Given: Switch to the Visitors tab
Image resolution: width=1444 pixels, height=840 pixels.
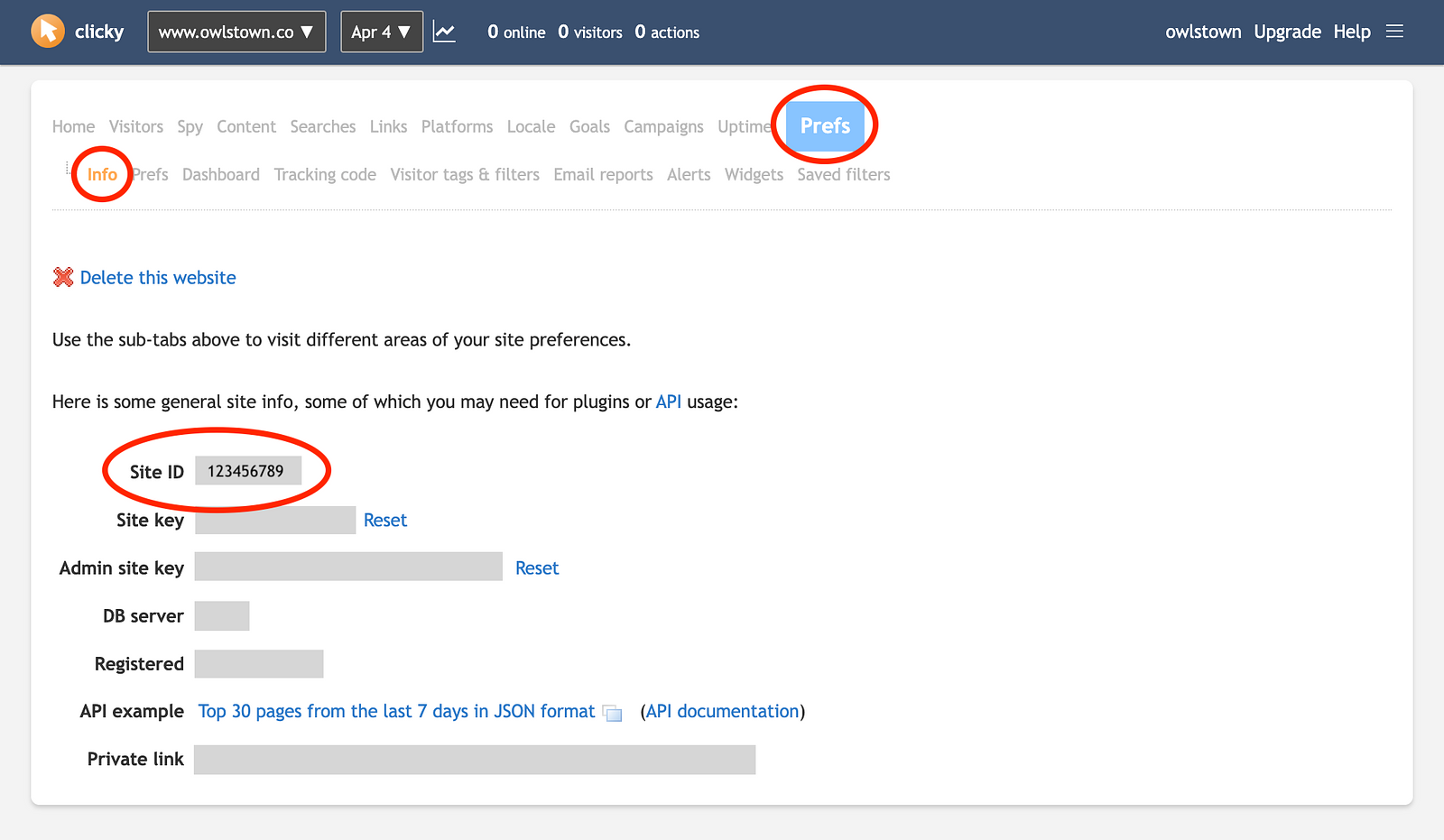Looking at the screenshot, I should point(136,126).
